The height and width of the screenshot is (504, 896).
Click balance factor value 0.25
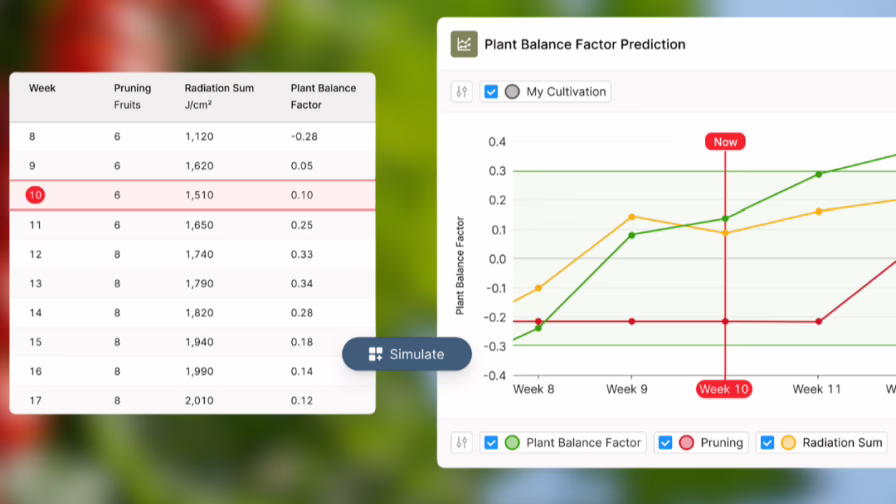tap(302, 225)
